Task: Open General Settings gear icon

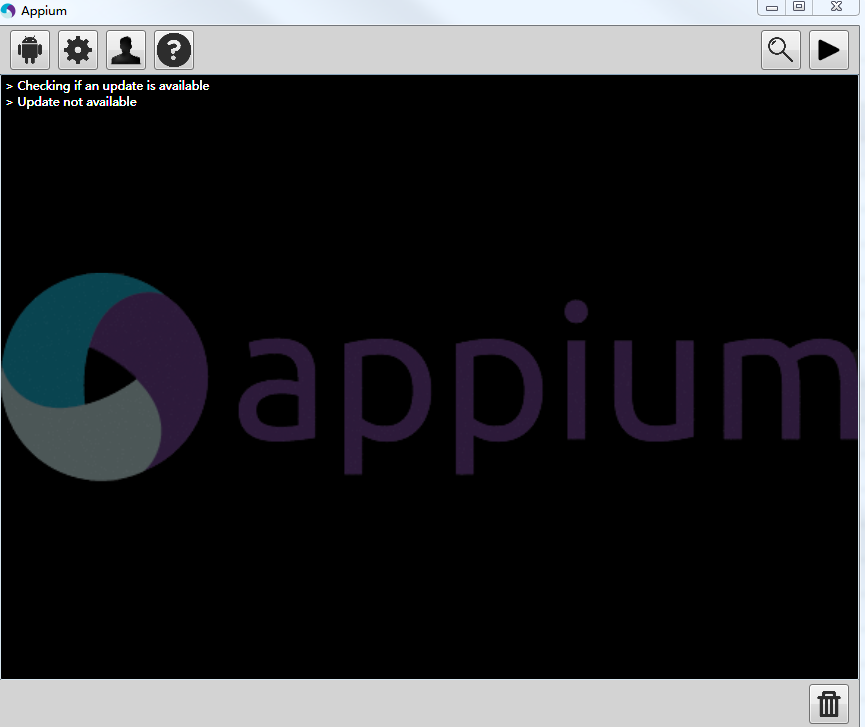Action: (x=78, y=50)
